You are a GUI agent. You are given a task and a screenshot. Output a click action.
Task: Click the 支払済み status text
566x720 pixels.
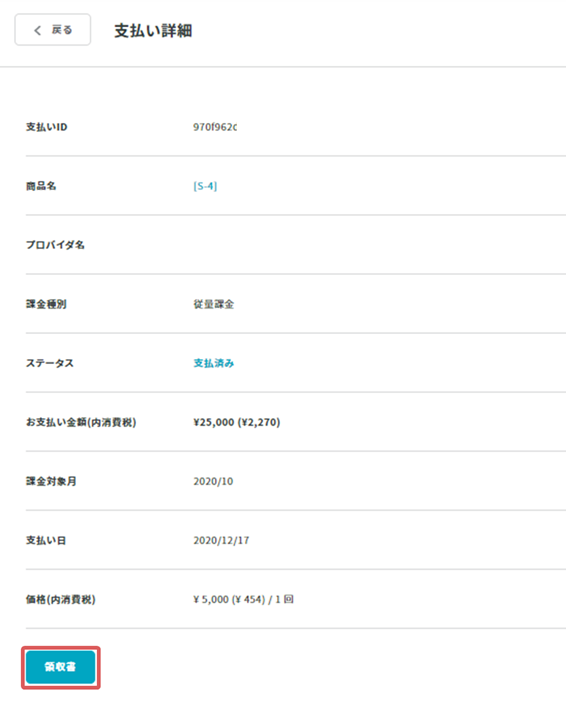tap(213, 363)
